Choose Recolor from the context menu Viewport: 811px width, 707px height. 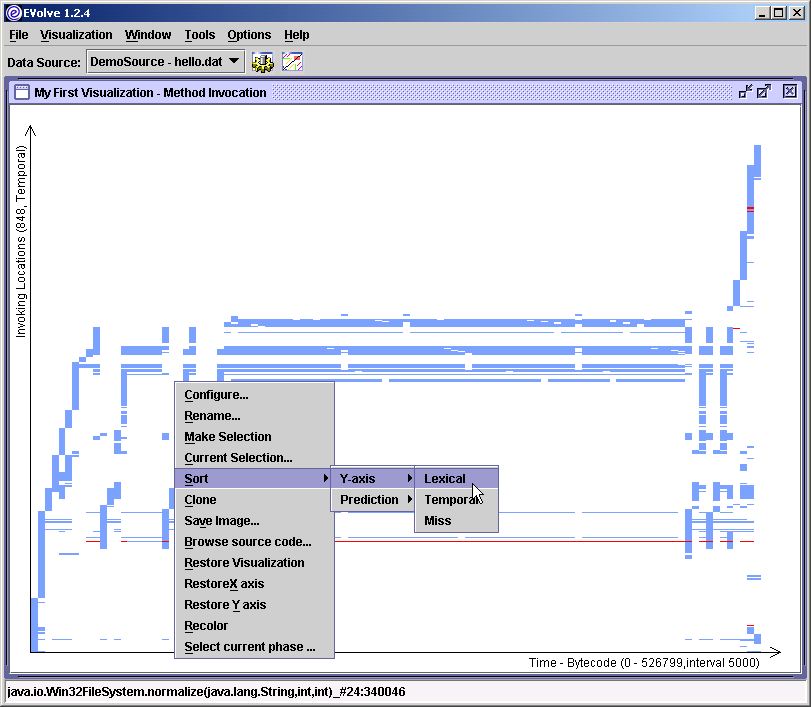point(254,626)
